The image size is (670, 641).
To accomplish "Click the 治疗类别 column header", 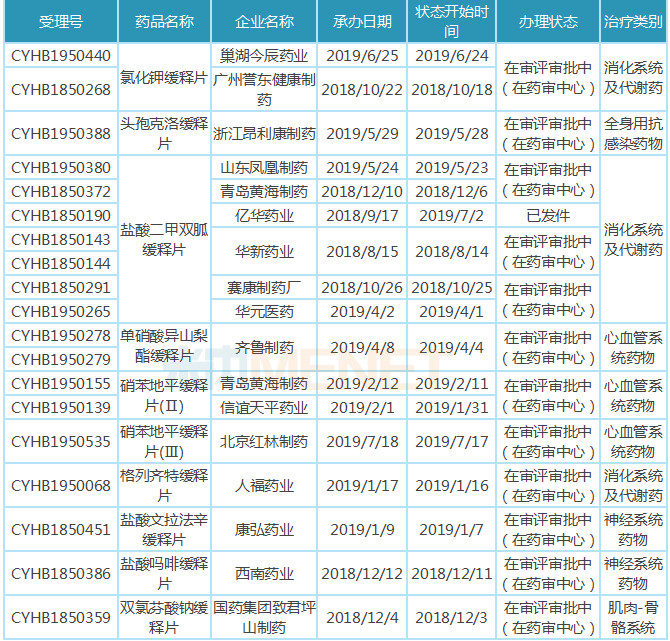I will (x=633, y=21).
